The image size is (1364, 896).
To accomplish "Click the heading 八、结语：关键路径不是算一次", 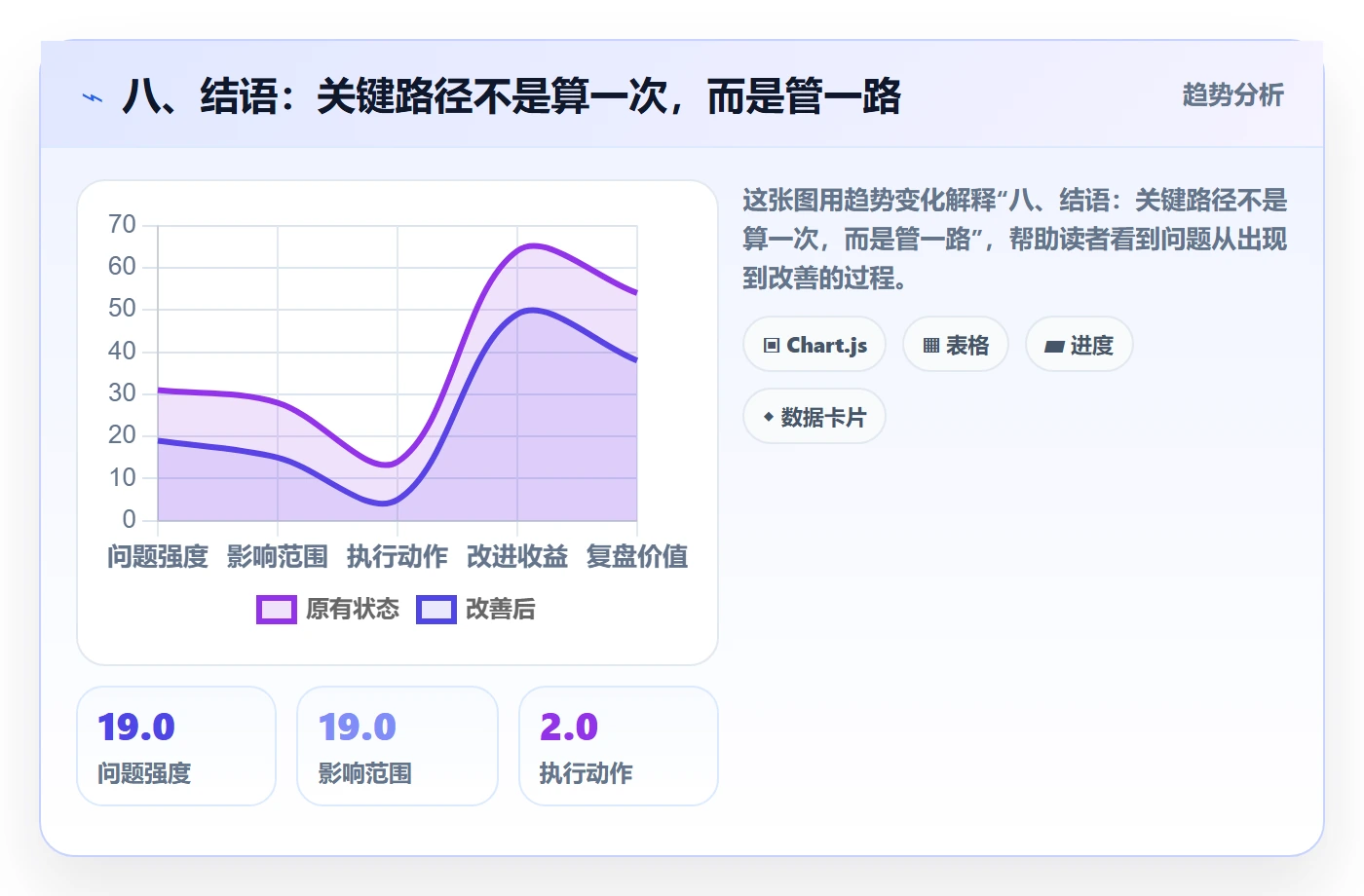I will [511, 96].
